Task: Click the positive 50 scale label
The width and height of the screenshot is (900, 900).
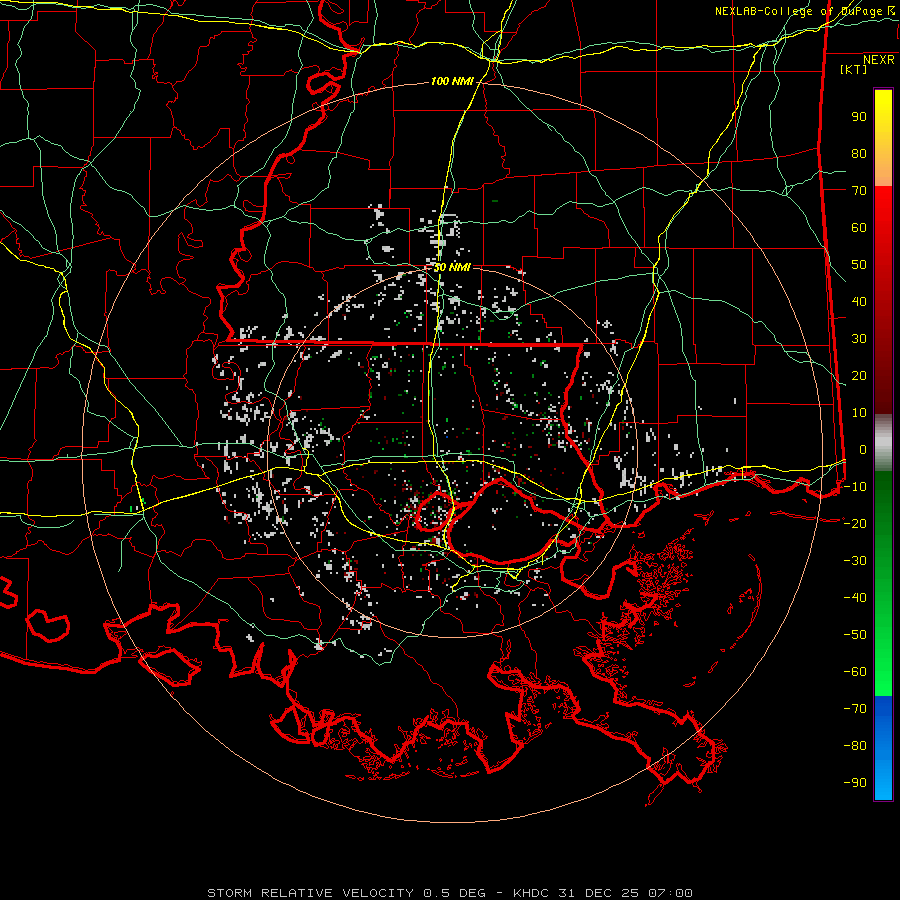Action: (859, 265)
